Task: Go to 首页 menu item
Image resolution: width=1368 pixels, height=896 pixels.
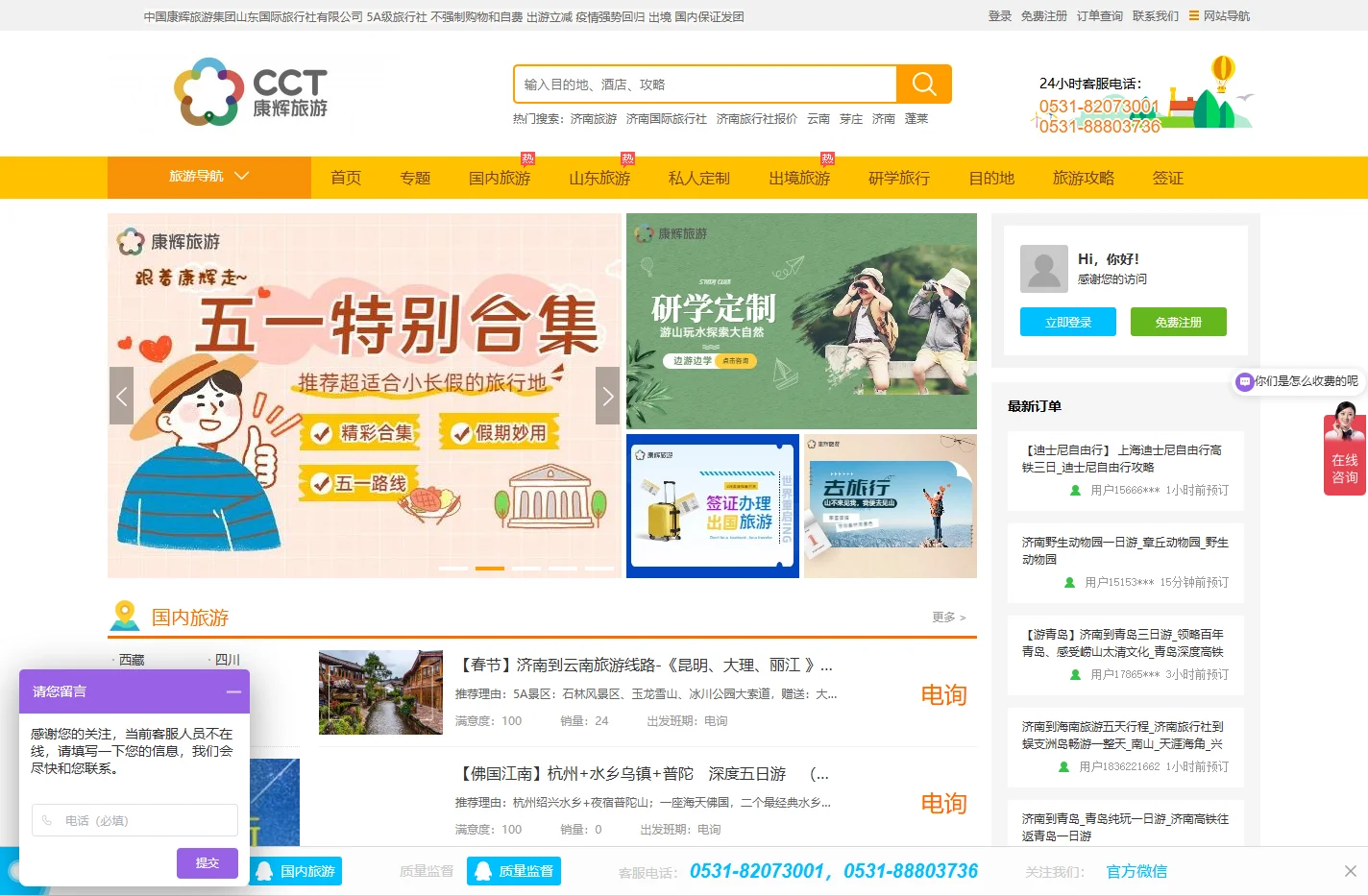Action: click(346, 178)
